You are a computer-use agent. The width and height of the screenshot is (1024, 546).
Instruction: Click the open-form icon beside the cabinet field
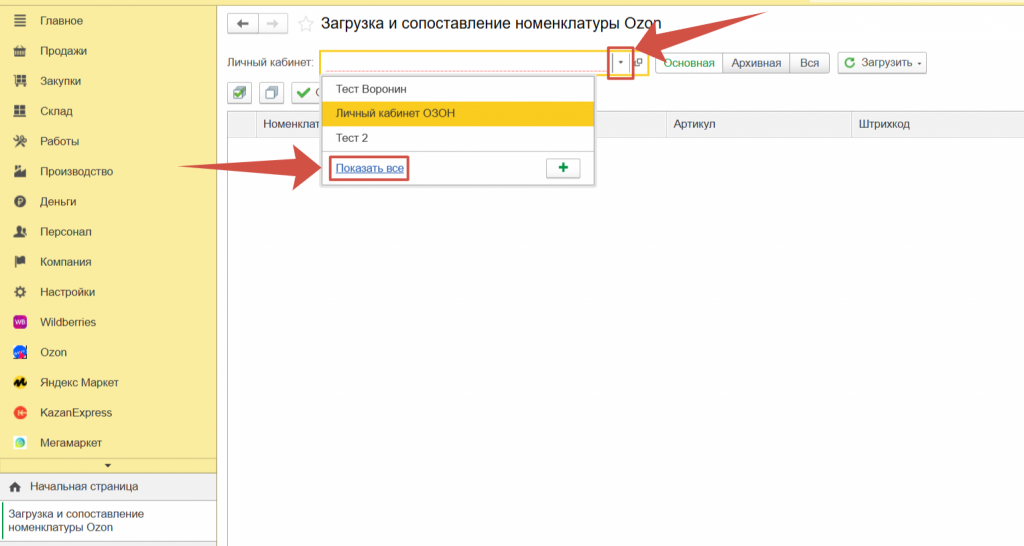[x=639, y=63]
